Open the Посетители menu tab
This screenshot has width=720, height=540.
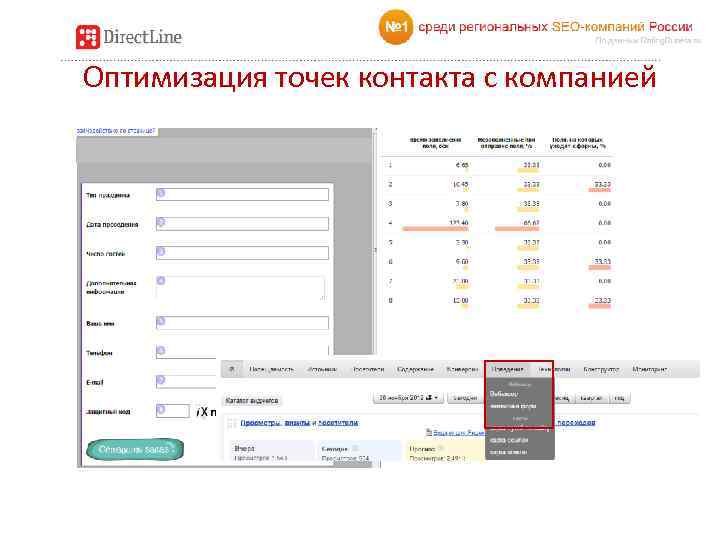coord(368,369)
